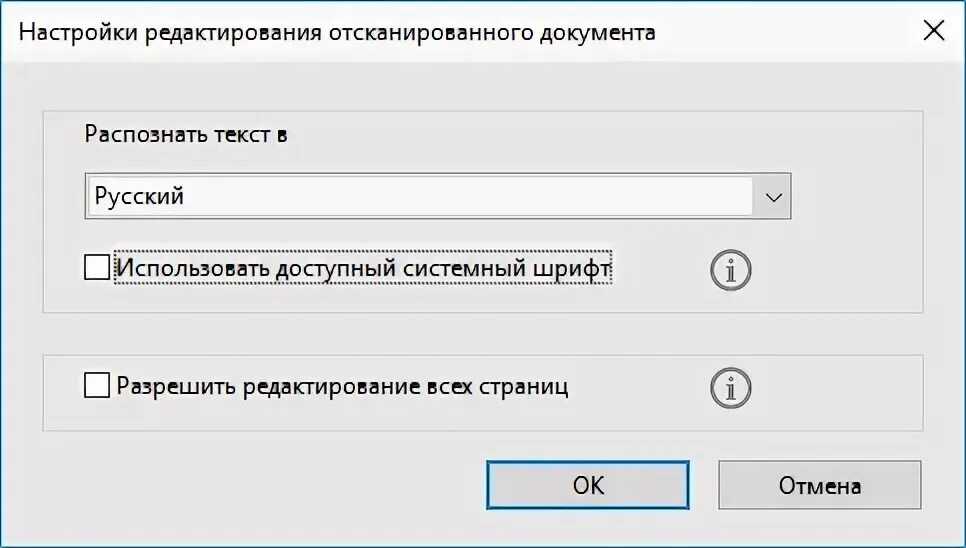Select the Русский text in language field
966x548 pixels.
tap(139, 196)
